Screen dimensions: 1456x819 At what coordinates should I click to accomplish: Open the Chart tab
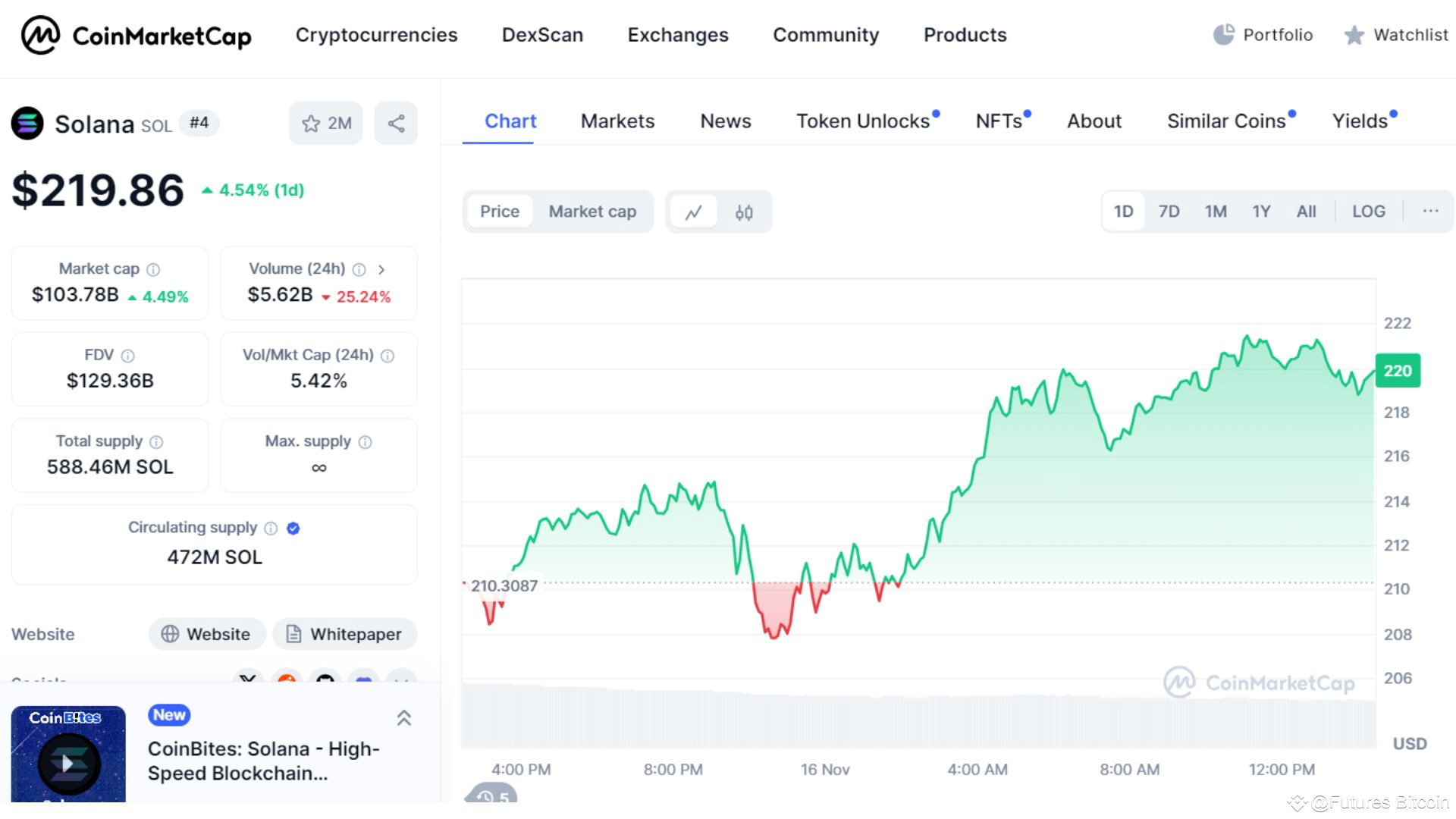(x=510, y=121)
